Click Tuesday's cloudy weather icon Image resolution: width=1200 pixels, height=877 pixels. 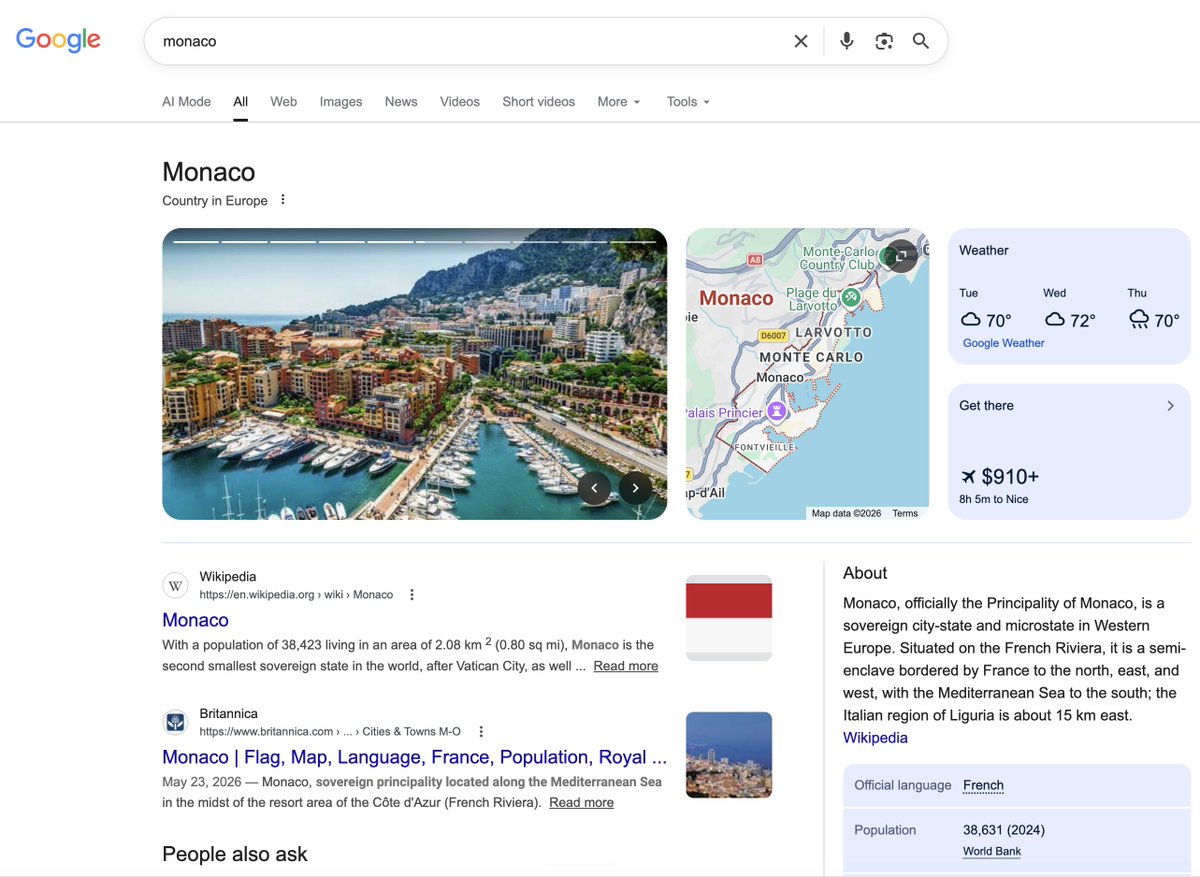click(x=971, y=320)
